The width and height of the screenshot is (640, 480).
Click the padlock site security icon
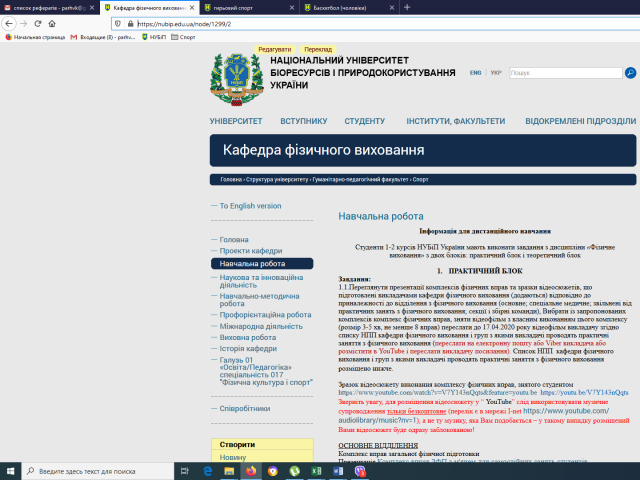pyautogui.click(x=131, y=24)
